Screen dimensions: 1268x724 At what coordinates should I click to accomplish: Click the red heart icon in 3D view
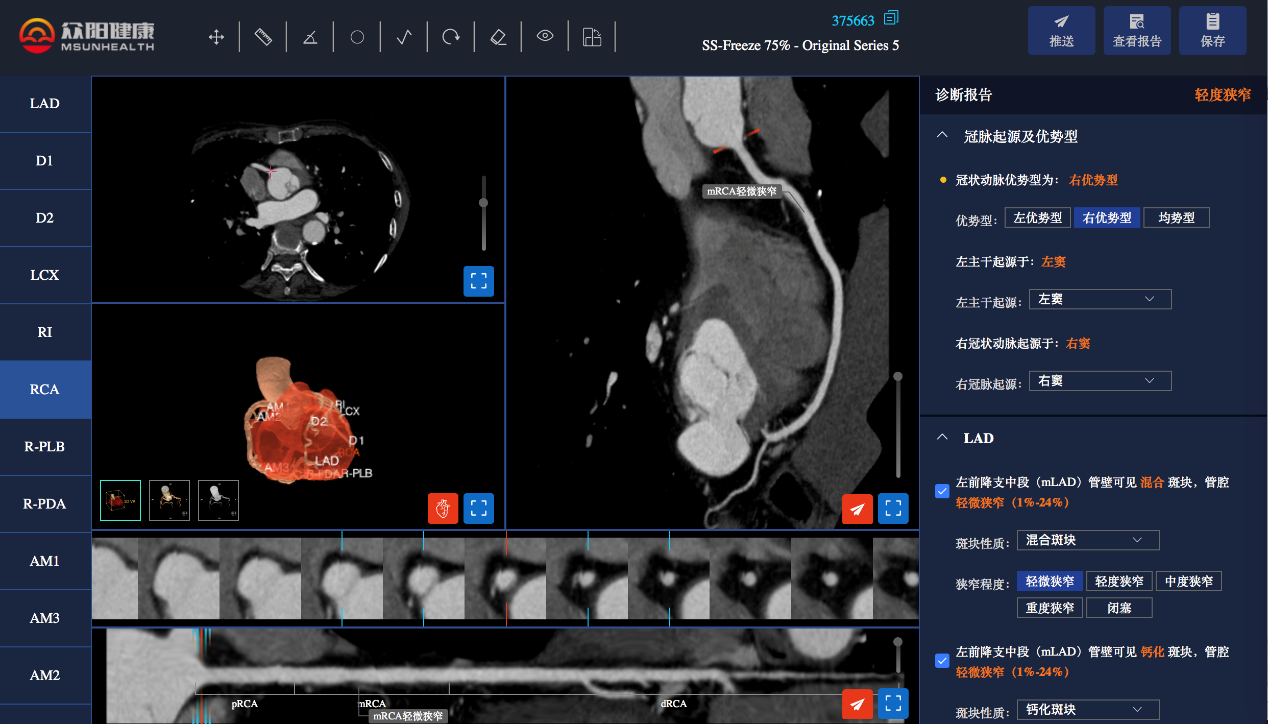tap(443, 508)
